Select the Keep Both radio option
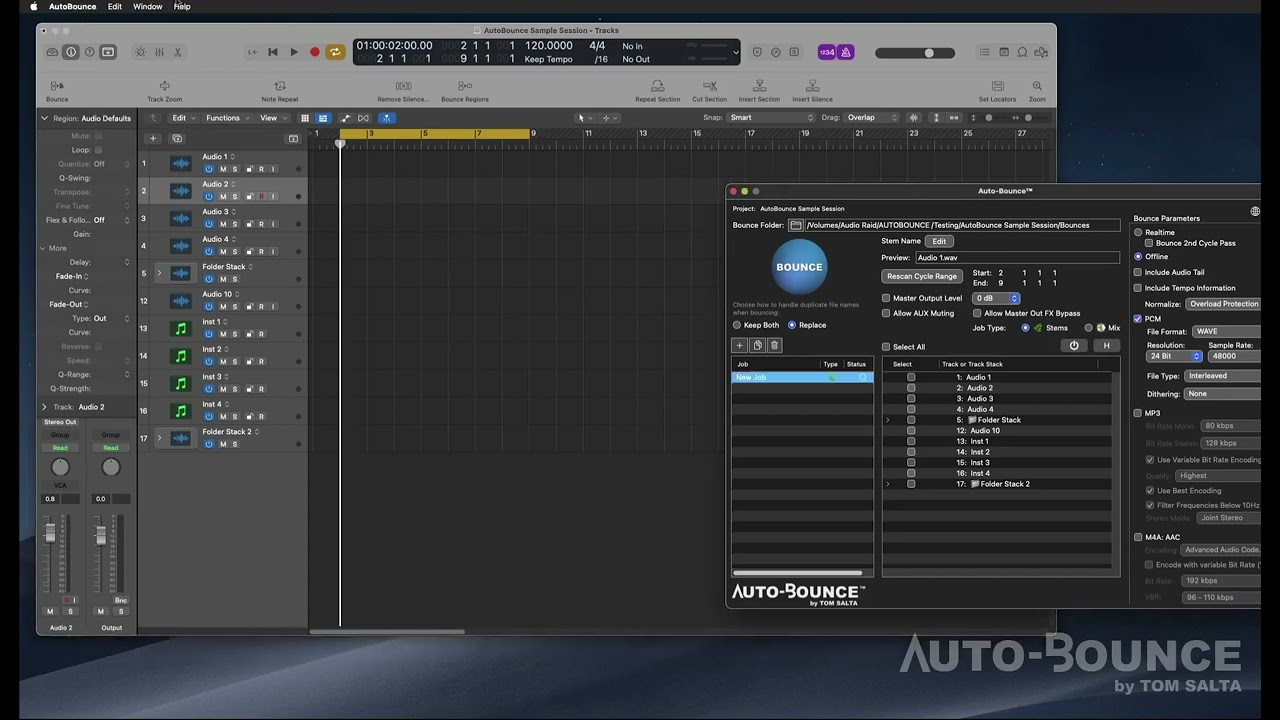This screenshot has width=1280, height=720. (737, 325)
